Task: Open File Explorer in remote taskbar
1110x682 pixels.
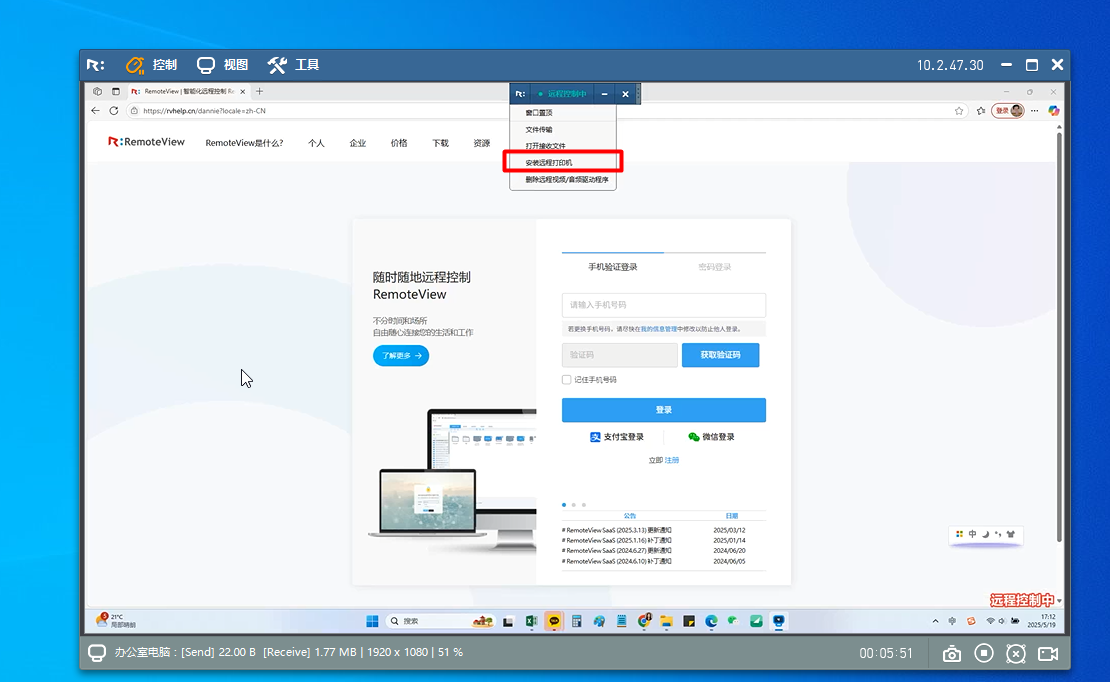Action: 666,621
